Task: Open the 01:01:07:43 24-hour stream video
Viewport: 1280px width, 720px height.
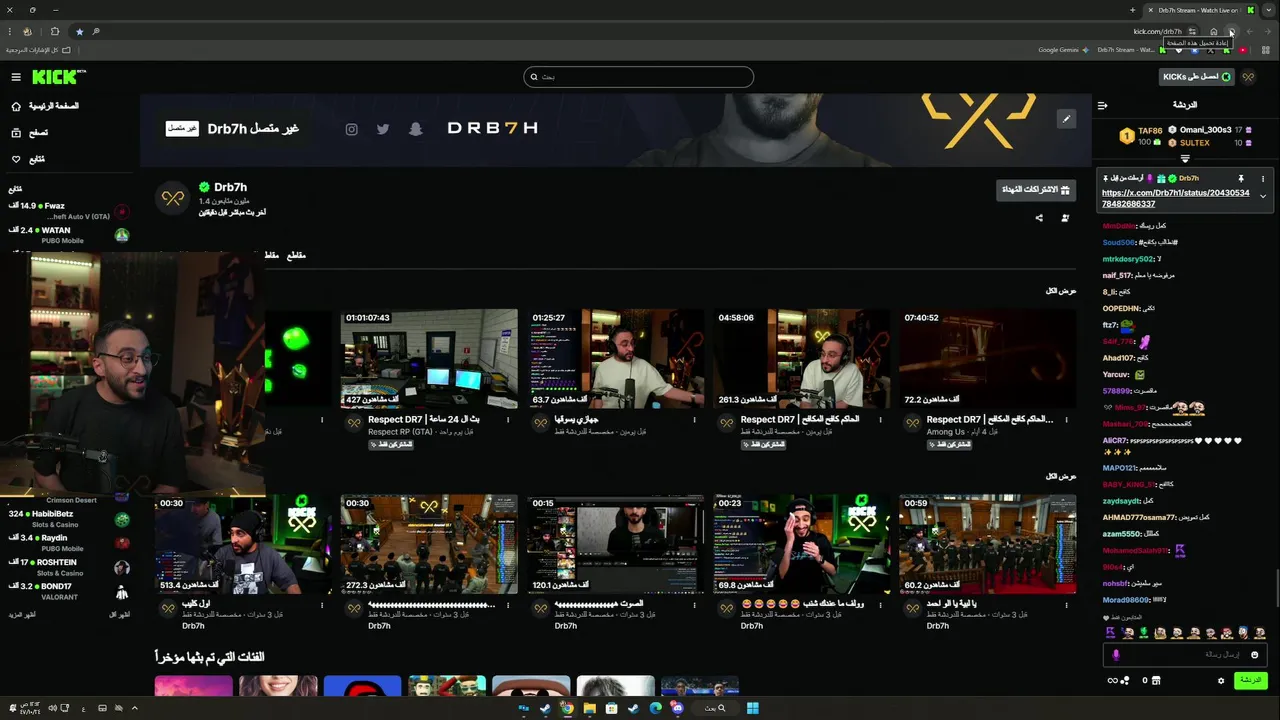Action: pyautogui.click(x=429, y=359)
